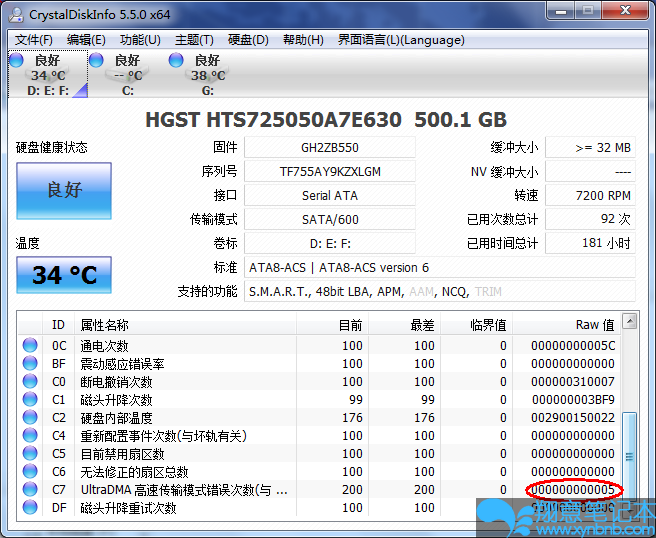Click the volume label field D: E: F:
Screen dimensions: 656x538
pos(330,243)
